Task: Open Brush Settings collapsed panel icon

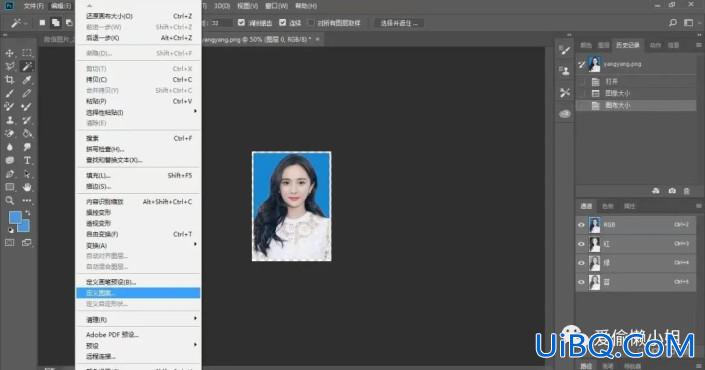Action: click(565, 50)
